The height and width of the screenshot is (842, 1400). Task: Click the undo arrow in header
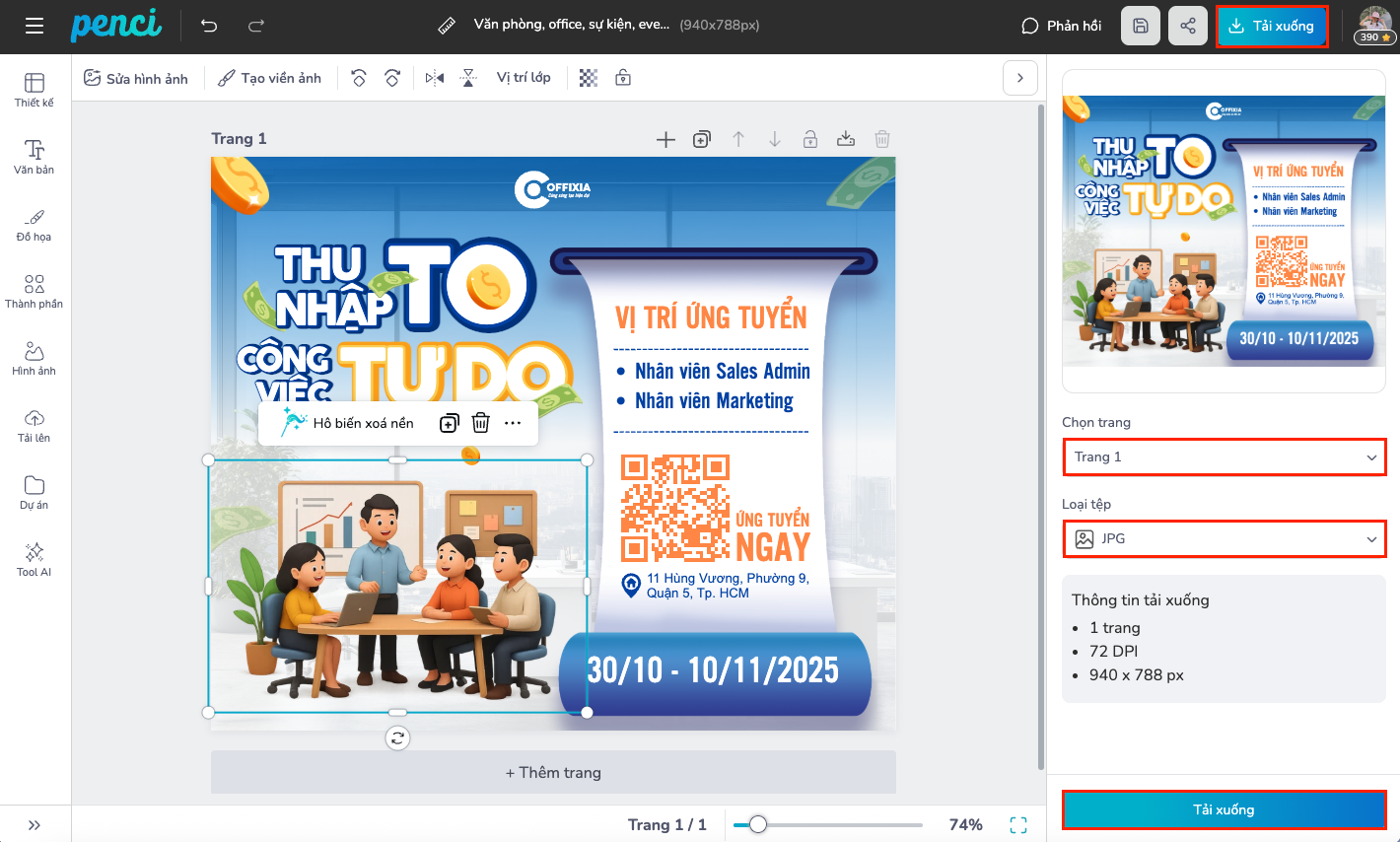209,26
